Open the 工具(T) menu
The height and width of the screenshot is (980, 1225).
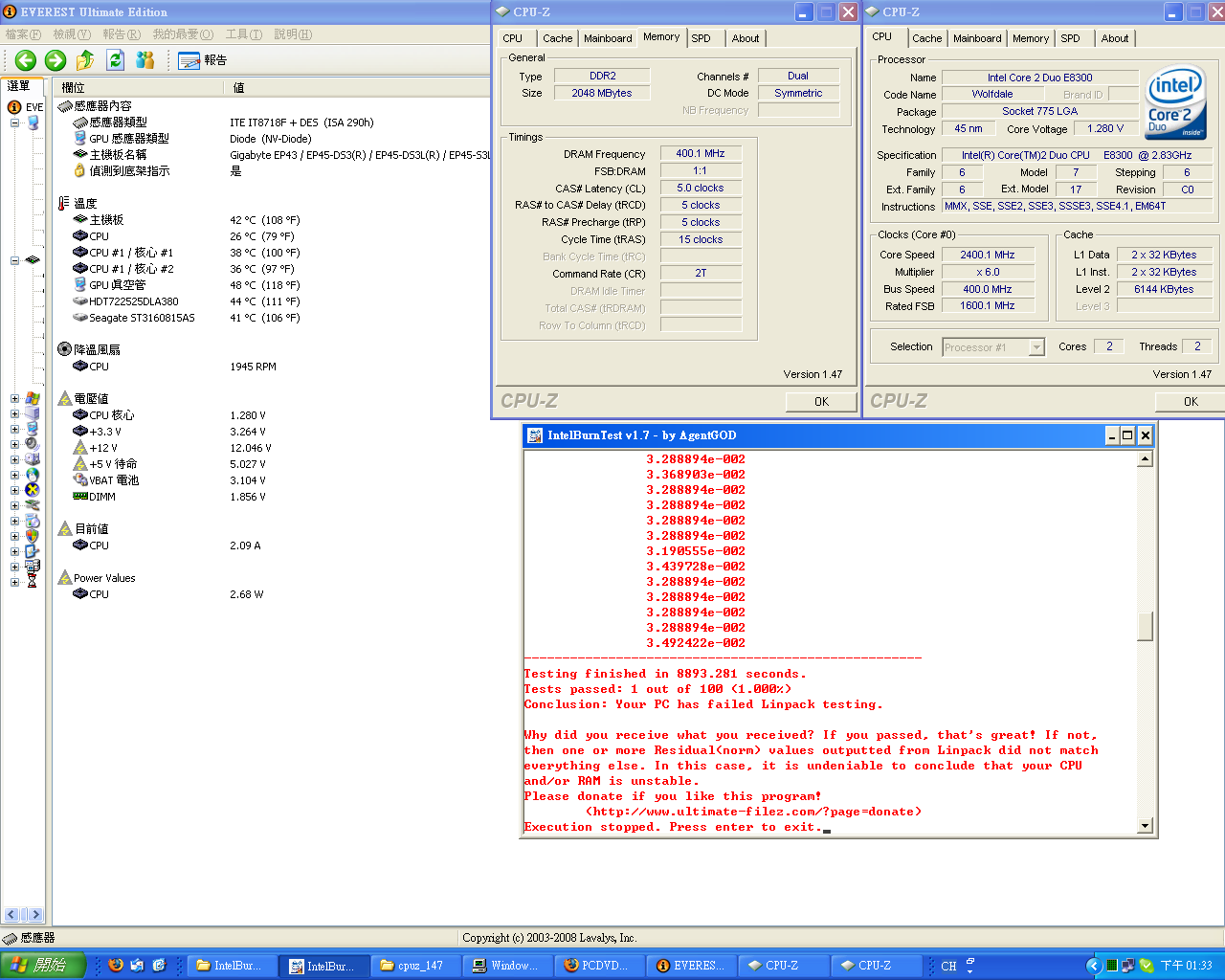(x=244, y=33)
